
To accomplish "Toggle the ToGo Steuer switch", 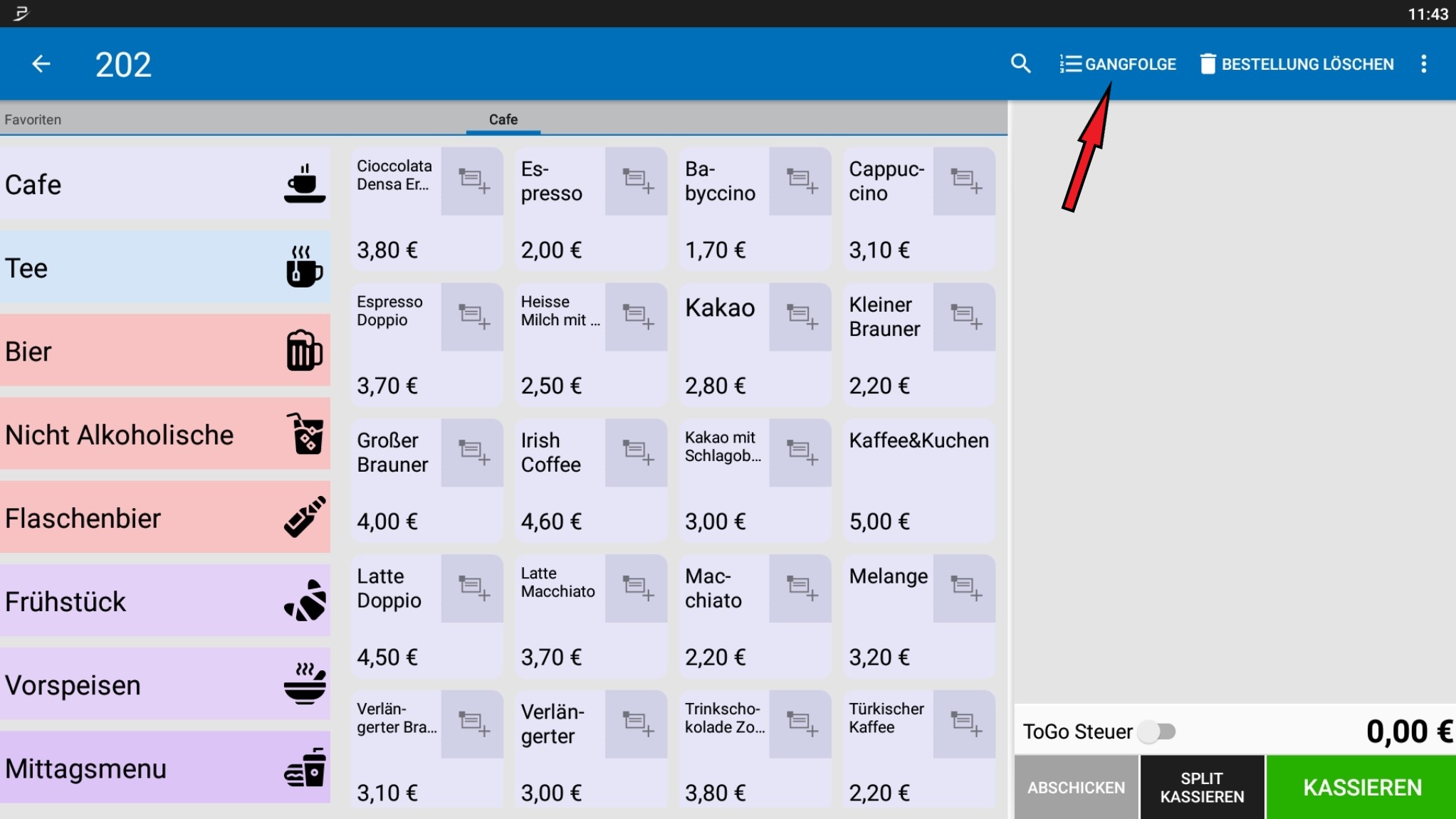I will click(x=1157, y=731).
